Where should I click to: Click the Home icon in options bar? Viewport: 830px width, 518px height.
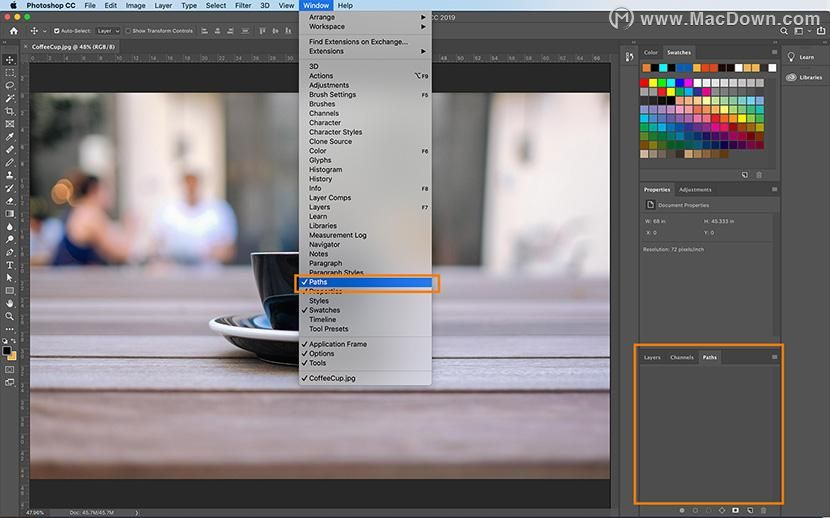pyautogui.click(x=14, y=31)
